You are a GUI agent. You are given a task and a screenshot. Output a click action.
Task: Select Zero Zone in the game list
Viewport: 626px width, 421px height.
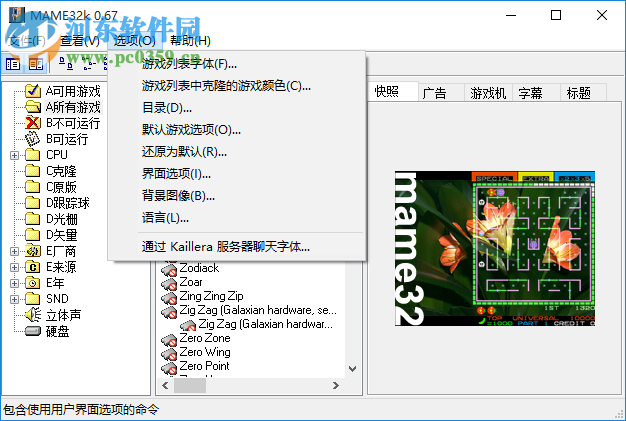coord(205,338)
